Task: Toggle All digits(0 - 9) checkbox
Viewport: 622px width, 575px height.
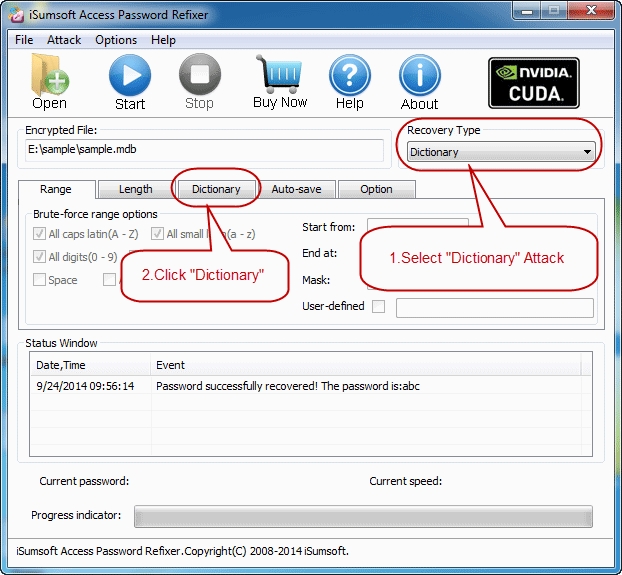Action: (x=39, y=257)
